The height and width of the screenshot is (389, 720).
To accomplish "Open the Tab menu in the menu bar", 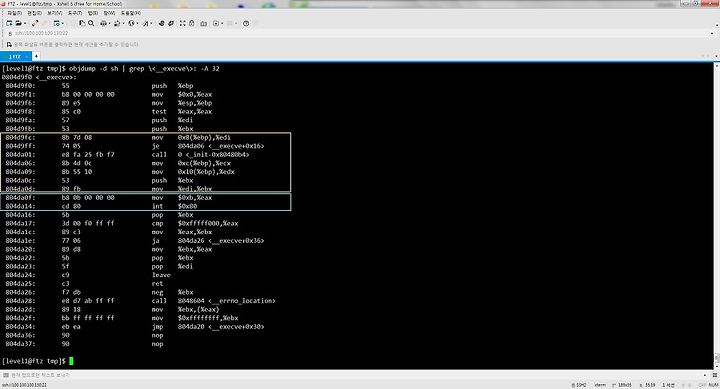I will (93, 13).
